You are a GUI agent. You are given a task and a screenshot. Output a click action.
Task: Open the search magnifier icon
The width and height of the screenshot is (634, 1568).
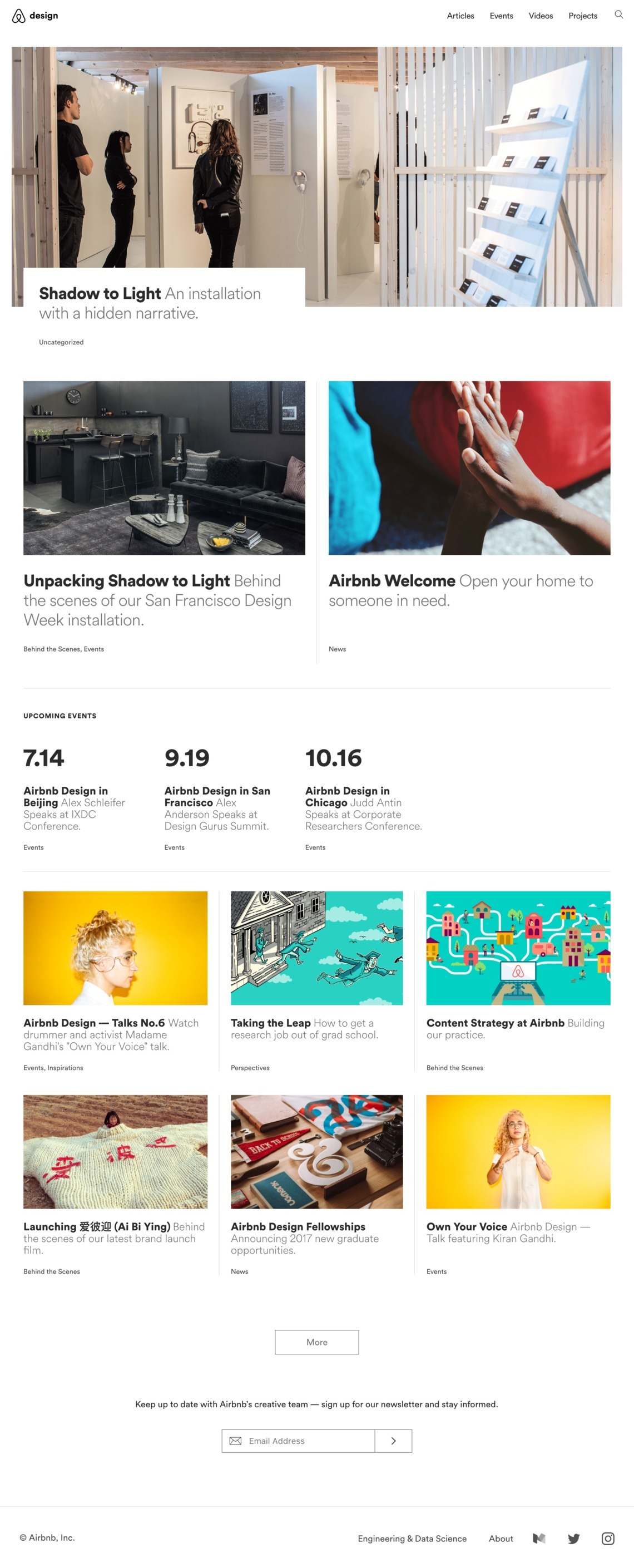tap(618, 14)
